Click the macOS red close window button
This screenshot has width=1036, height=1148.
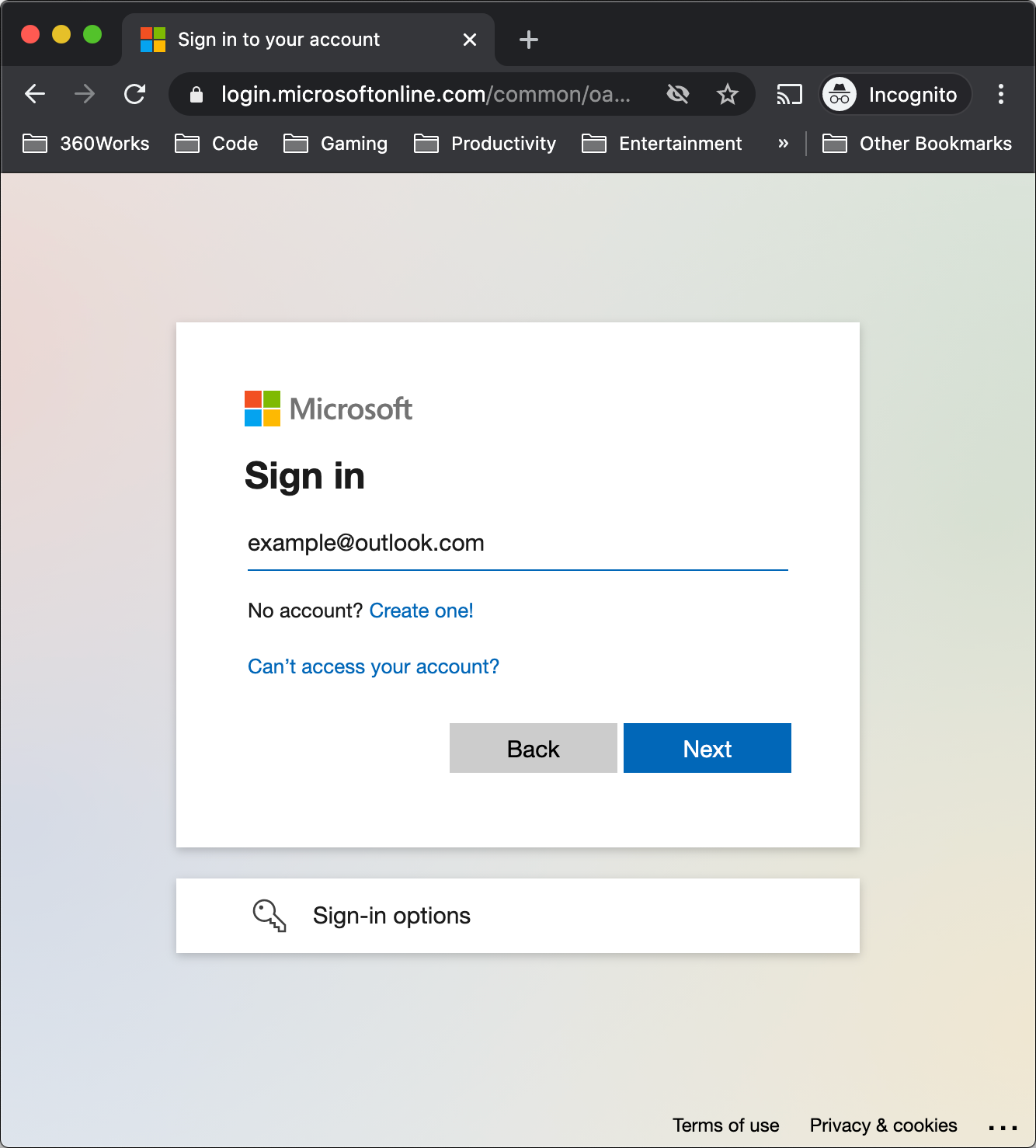(x=30, y=34)
